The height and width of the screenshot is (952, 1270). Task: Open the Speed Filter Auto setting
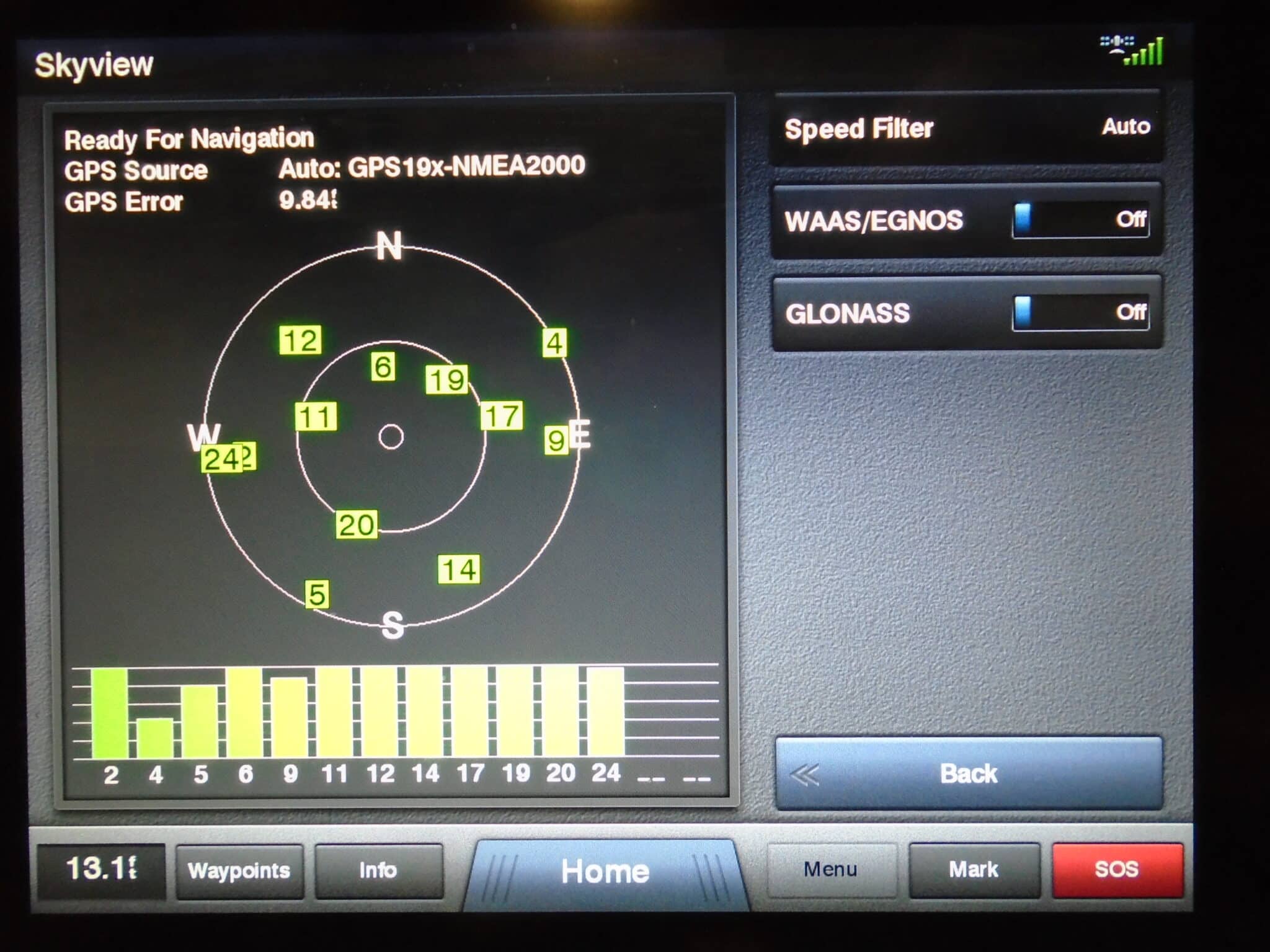point(967,128)
